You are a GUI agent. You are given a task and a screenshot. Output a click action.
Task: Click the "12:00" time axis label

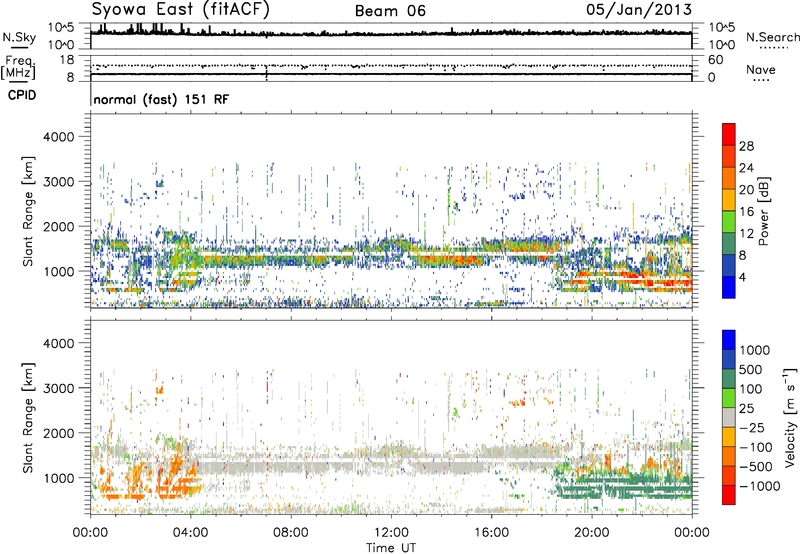[391, 533]
